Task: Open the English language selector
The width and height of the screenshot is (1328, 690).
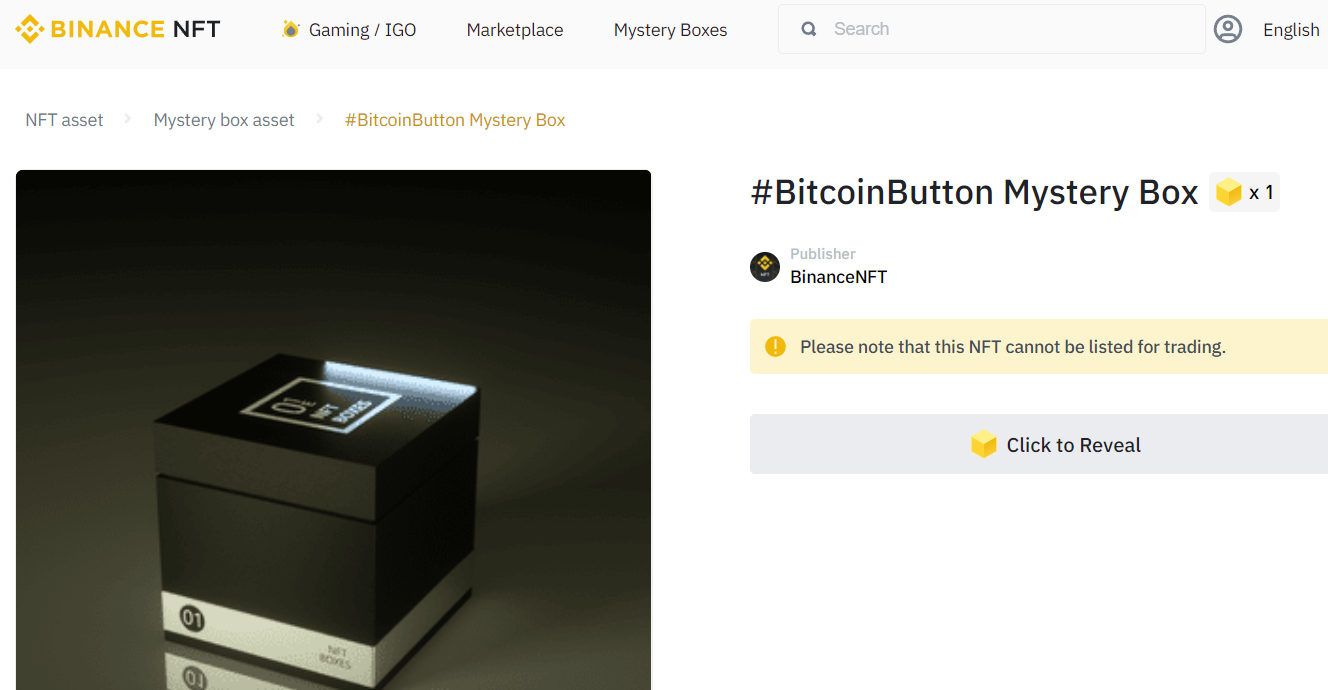Action: (x=1291, y=29)
